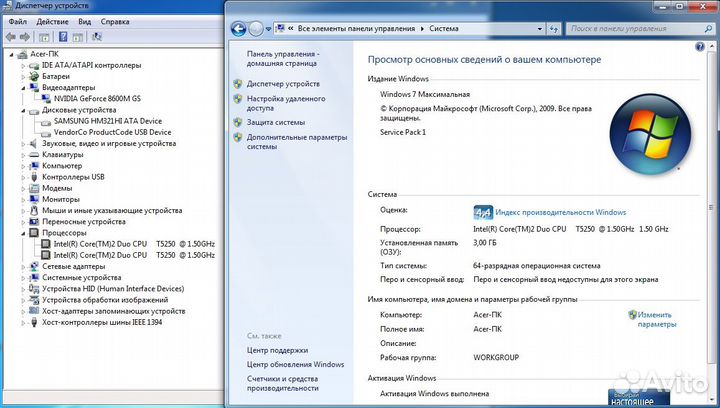Click the Хост-контроллеры шины IEEE 1394 icon
The width and height of the screenshot is (720, 408).
(34, 322)
